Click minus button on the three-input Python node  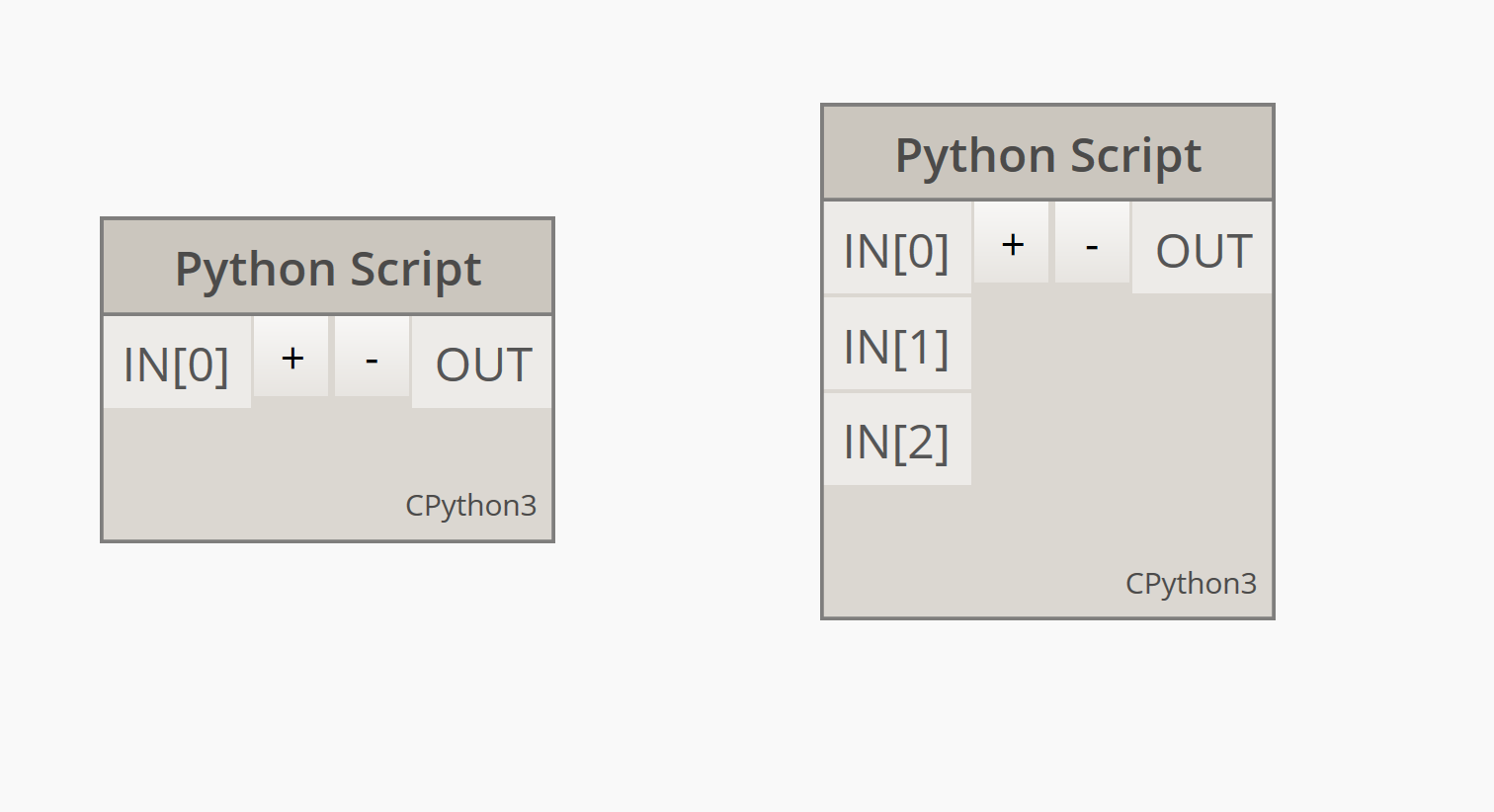point(1092,244)
